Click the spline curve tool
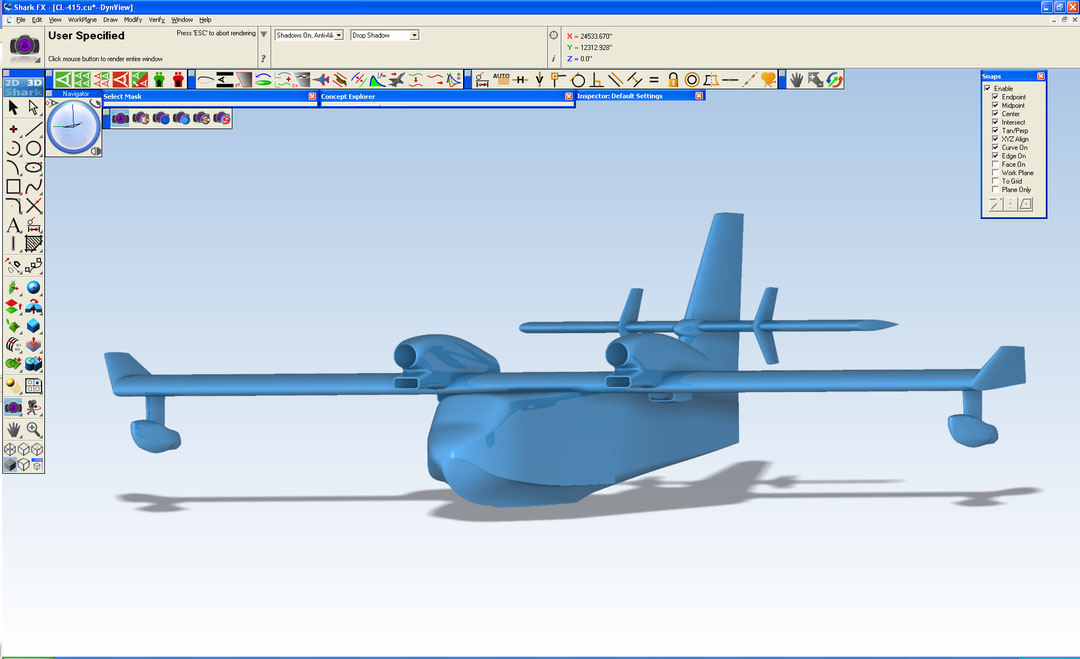Image resolution: width=1080 pixels, height=659 pixels. 34,187
